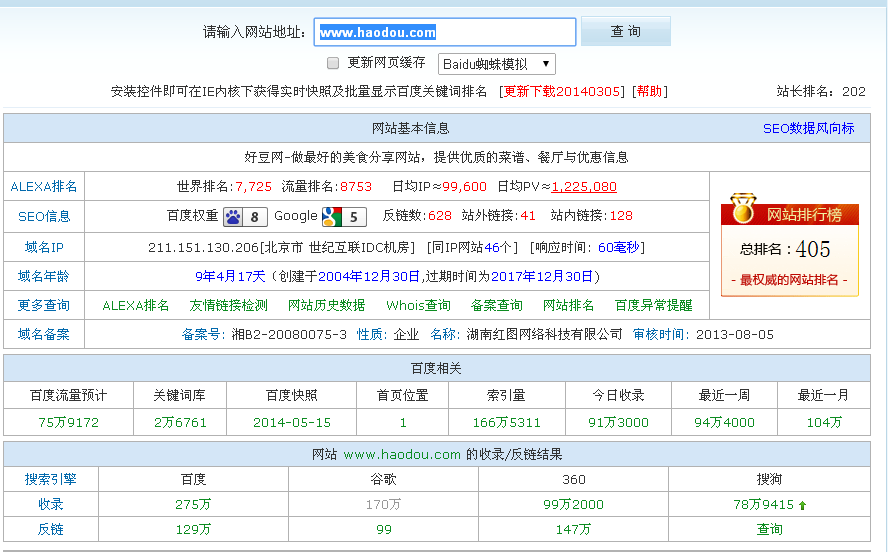Open the SEO数据风向标 link
This screenshot has width=888, height=552.
click(x=808, y=128)
